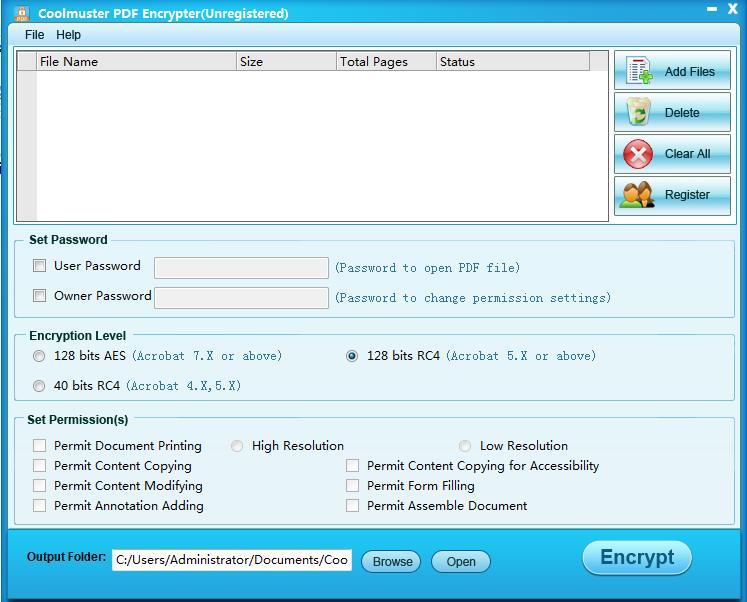The image size is (747, 602).
Task: Click the Add Files label text
Action: (x=689, y=71)
